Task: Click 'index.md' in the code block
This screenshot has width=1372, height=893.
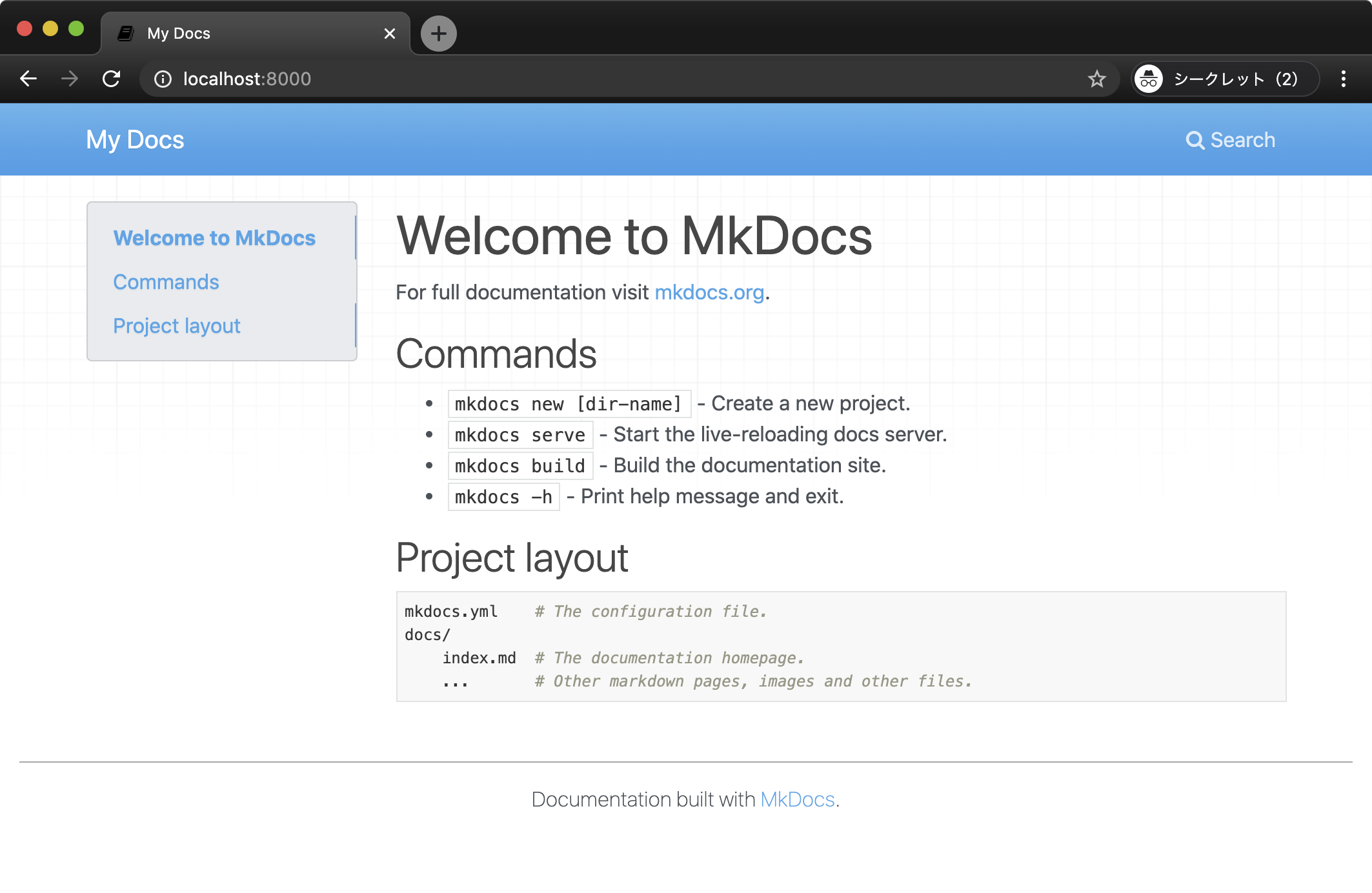Action: [479, 657]
